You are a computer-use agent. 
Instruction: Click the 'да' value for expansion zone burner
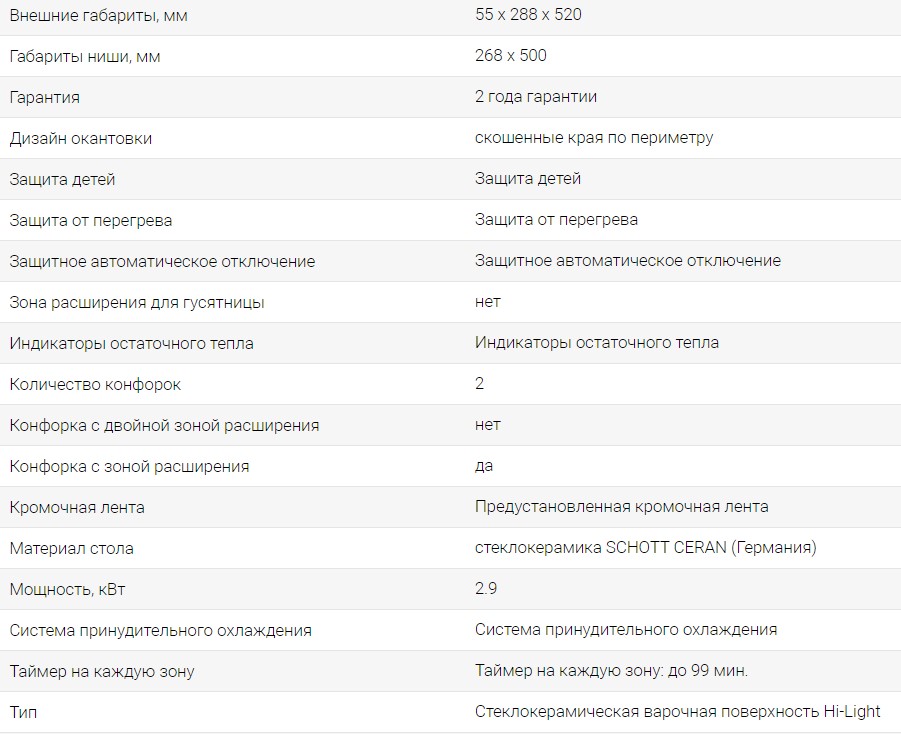pos(484,466)
